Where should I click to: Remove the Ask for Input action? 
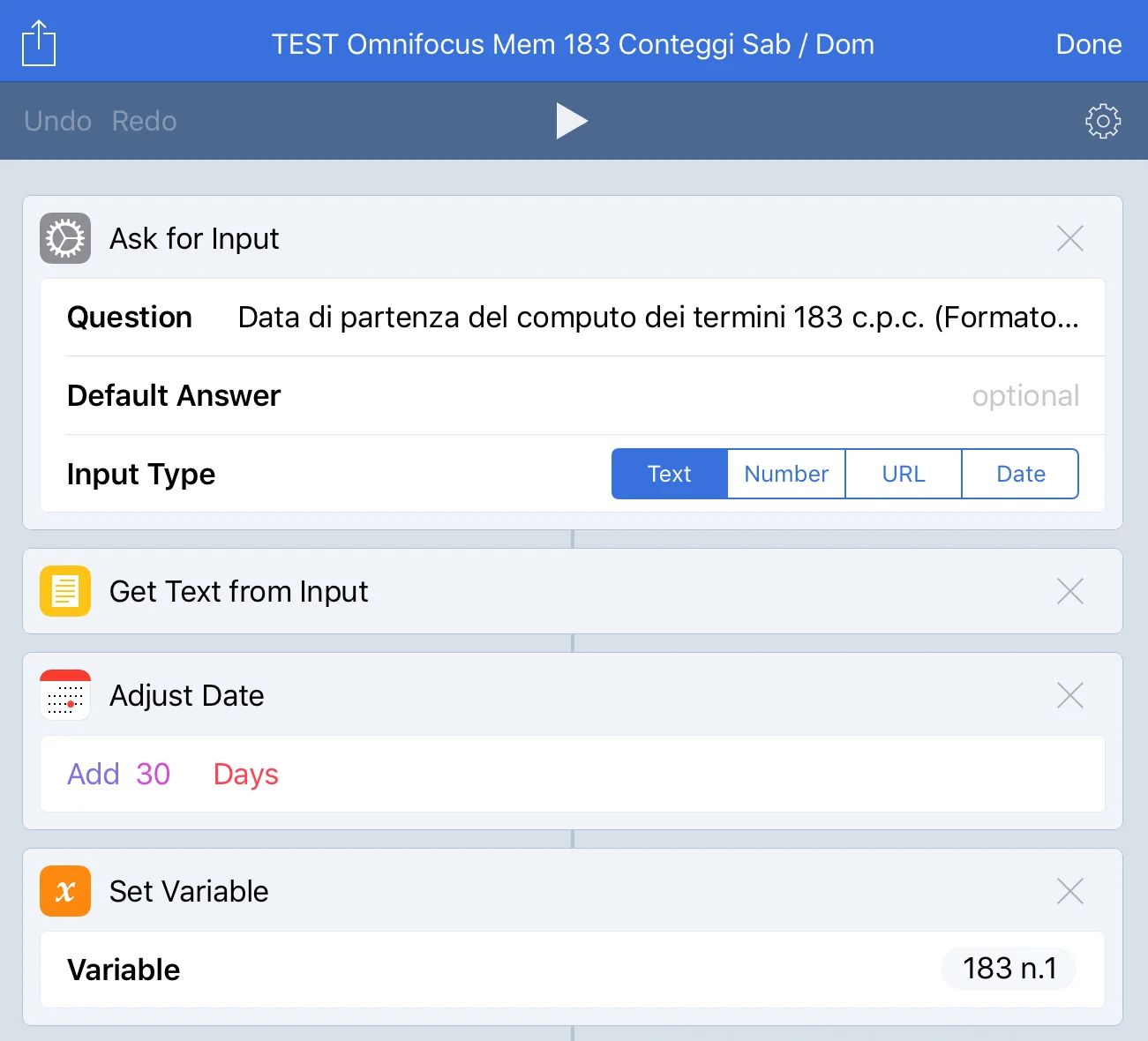click(x=1070, y=238)
